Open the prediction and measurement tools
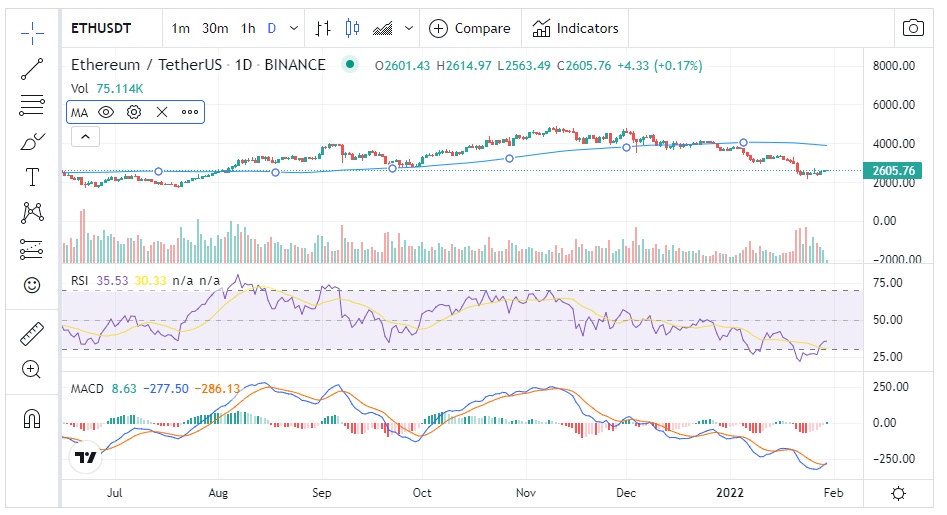 pyautogui.click(x=32, y=249)
